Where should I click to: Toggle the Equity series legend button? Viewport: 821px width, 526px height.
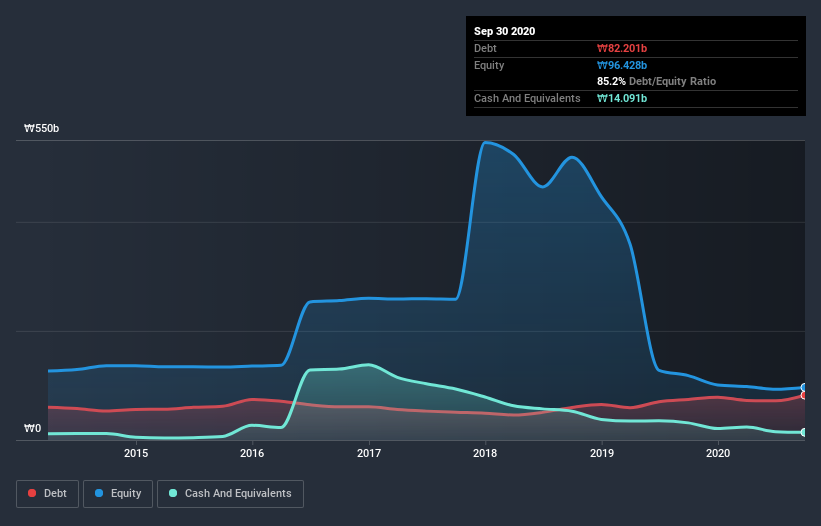pyautogui.click(x=118, y=494)
